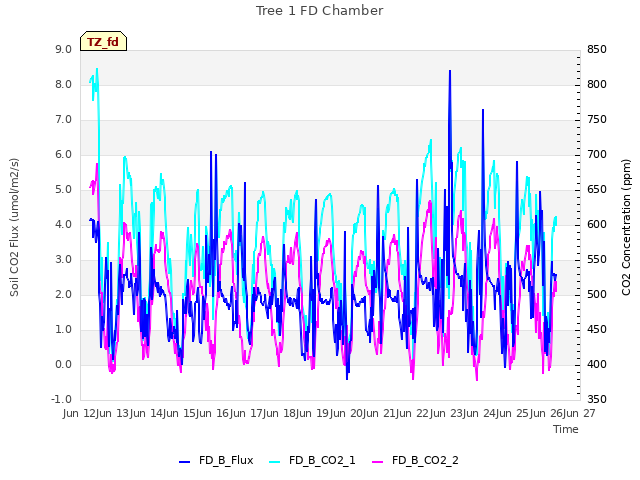The image size is (640, 480).
Task: Click the 350 right axis value
Action: tap(597, 399)
